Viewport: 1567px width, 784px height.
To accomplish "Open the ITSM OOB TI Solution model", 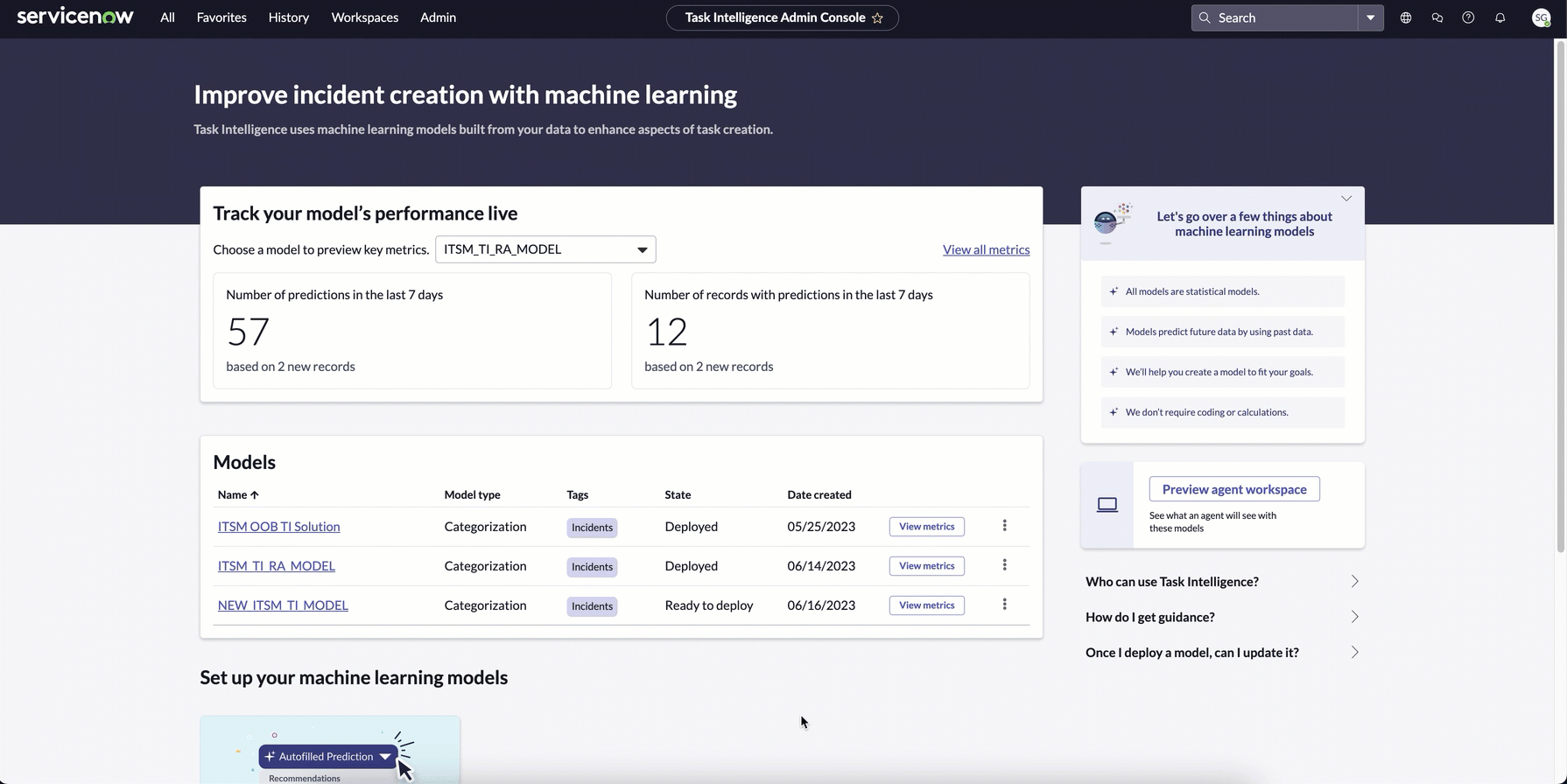I will click(x=278, y=527).
